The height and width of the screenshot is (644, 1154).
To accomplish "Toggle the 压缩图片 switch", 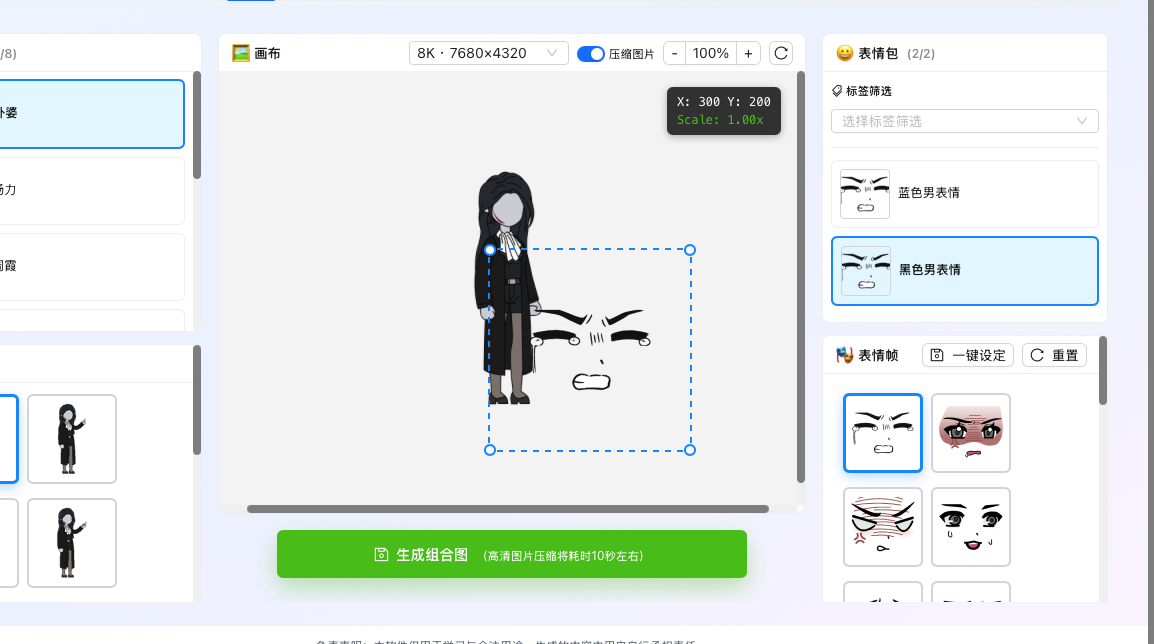I will tap(591, 53).
